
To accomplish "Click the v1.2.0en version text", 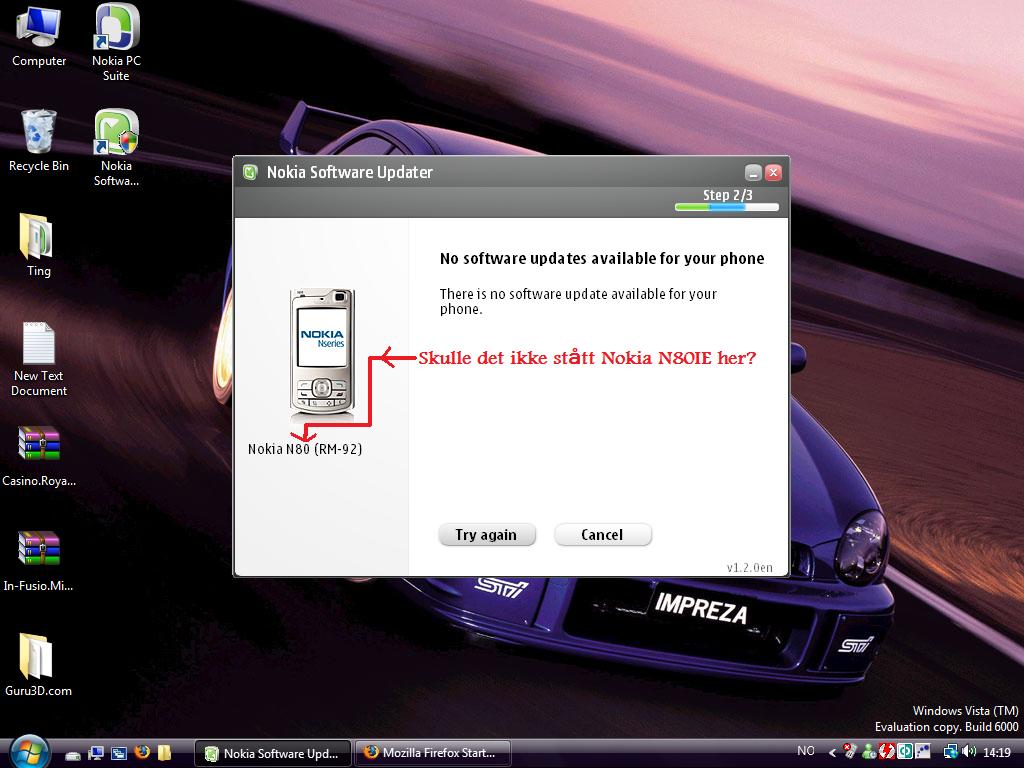I will (x=749, y=568).
